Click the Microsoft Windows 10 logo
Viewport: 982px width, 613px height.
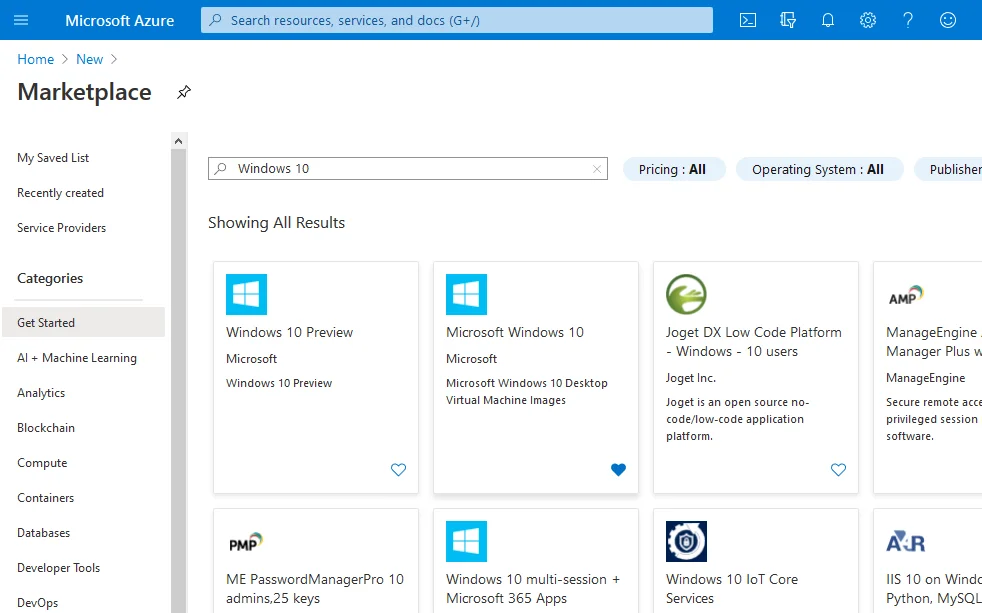[466, 294]
